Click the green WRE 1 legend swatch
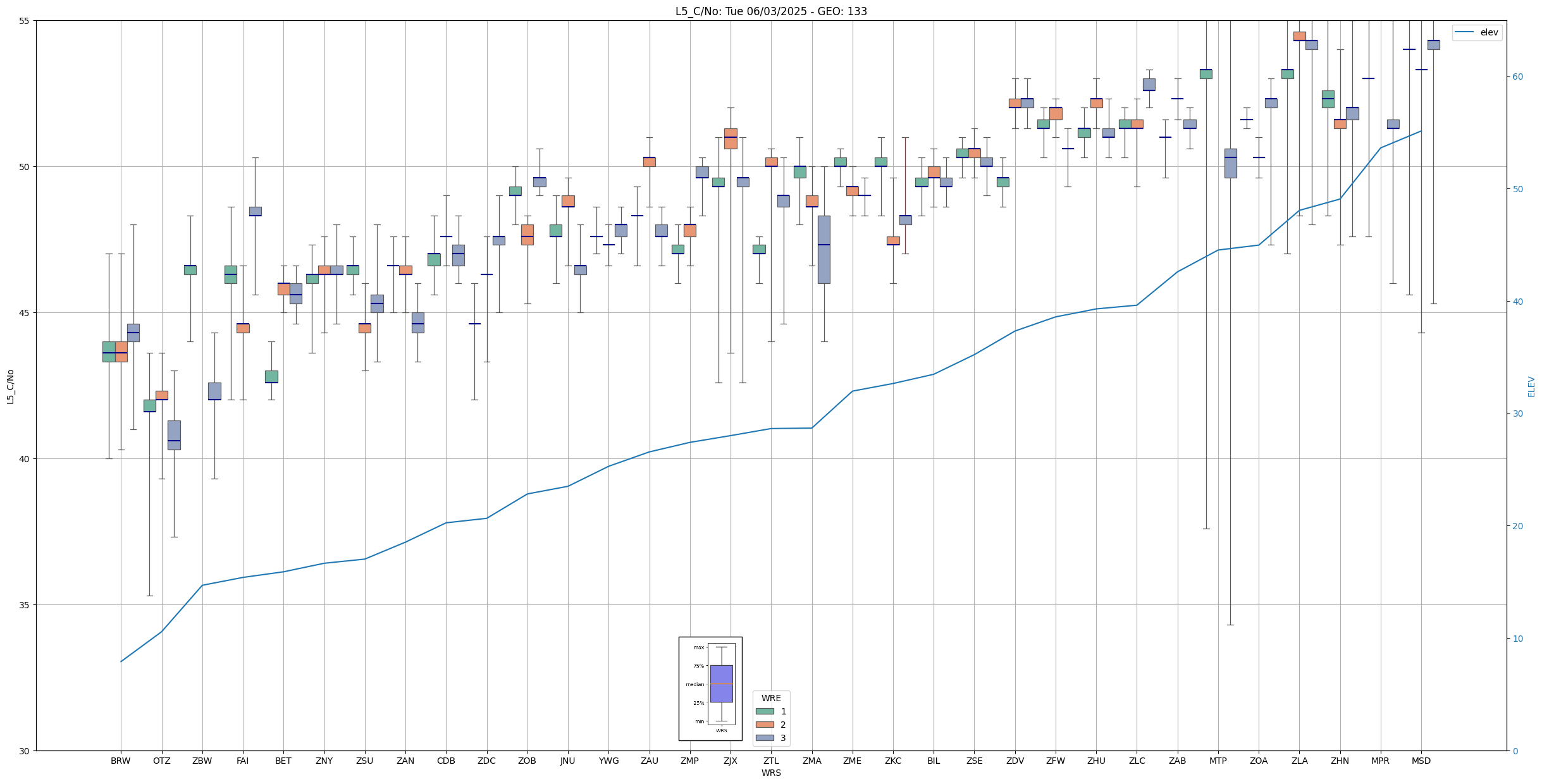 (x=765, y=711)
